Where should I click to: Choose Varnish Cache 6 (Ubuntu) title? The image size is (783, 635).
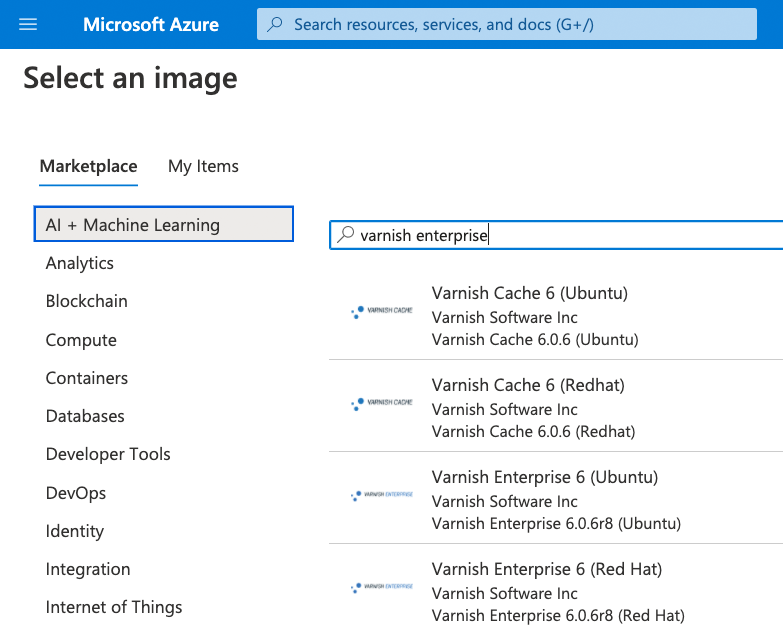pyautogui.click(x=529, y=293)
